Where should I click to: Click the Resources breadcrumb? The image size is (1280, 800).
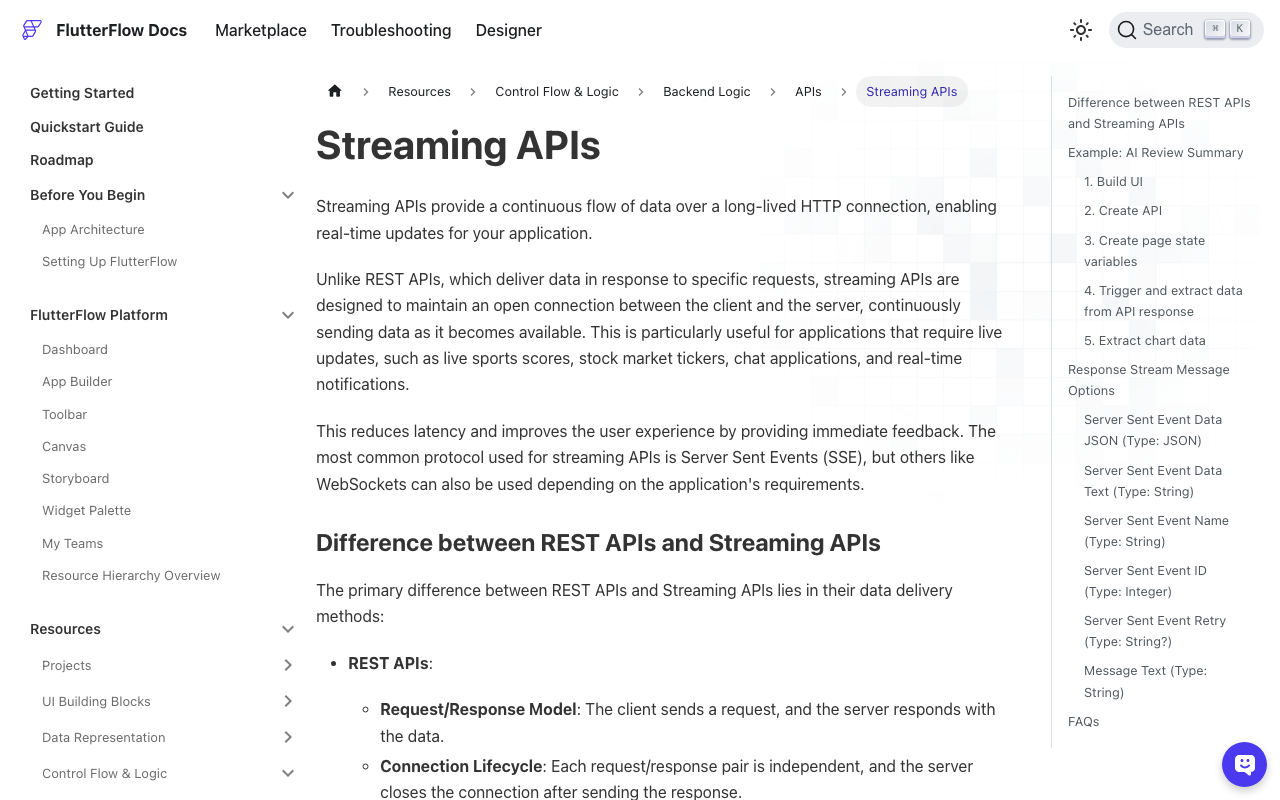(419, 91)
